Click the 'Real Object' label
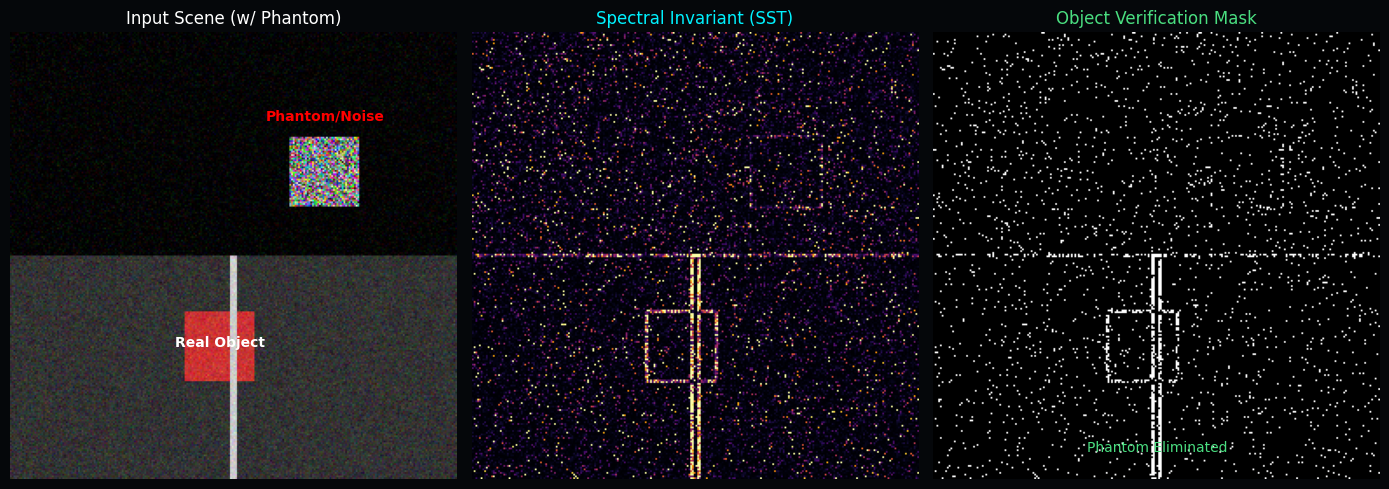Viewport: 1389px width, 489px height. [220, 343]
